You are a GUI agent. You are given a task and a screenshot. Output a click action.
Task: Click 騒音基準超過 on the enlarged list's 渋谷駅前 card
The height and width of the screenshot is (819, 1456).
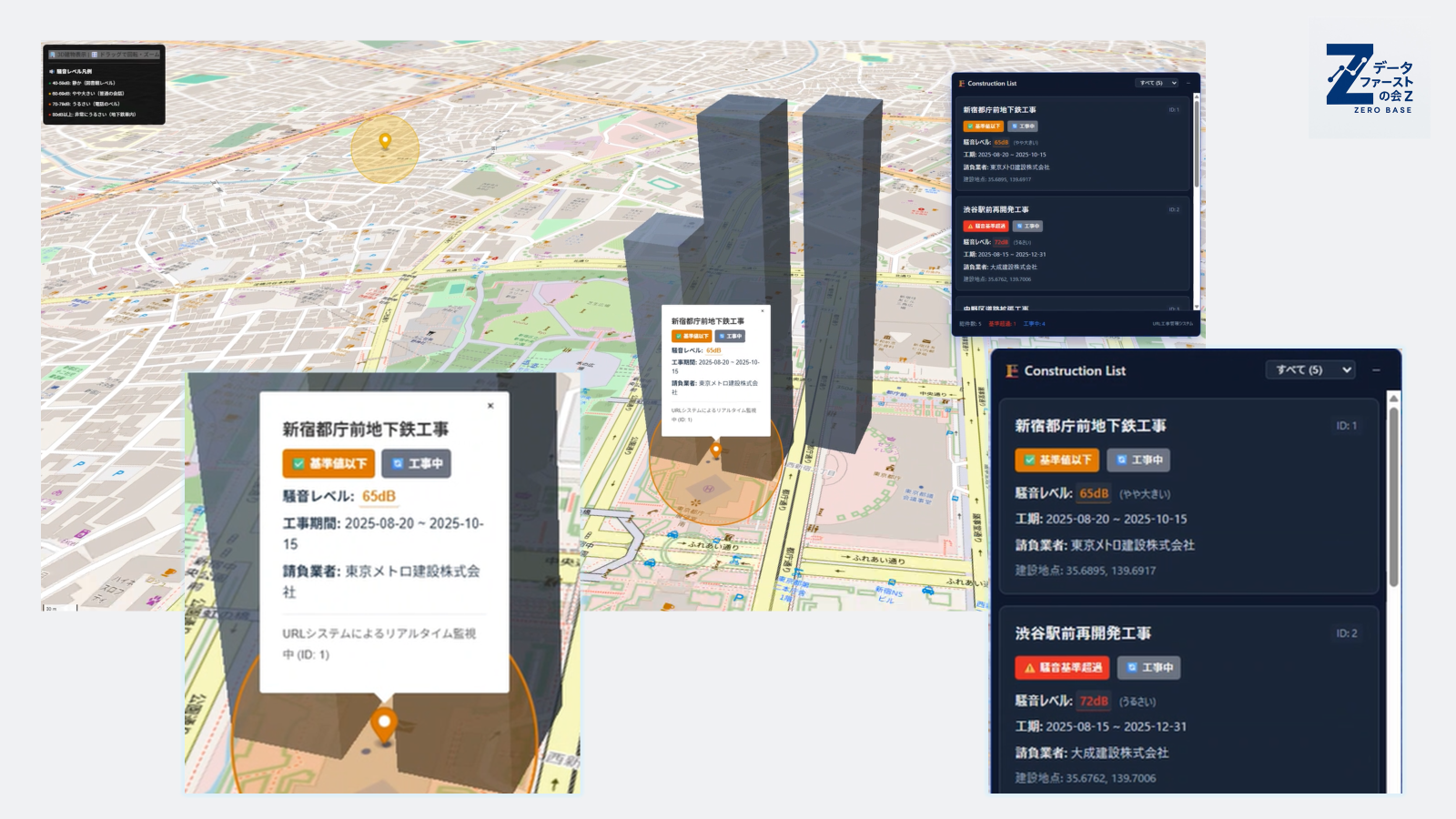[1062, 667]
